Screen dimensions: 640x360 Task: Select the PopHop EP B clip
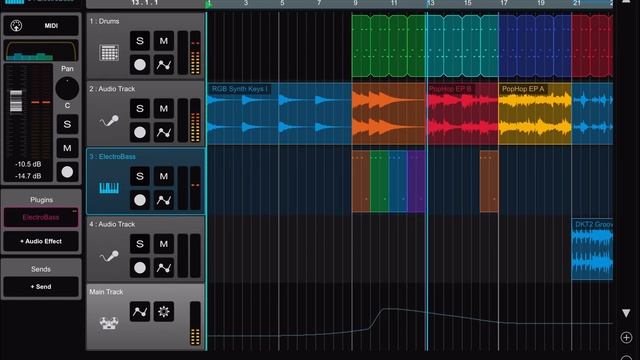click(462, 114)
